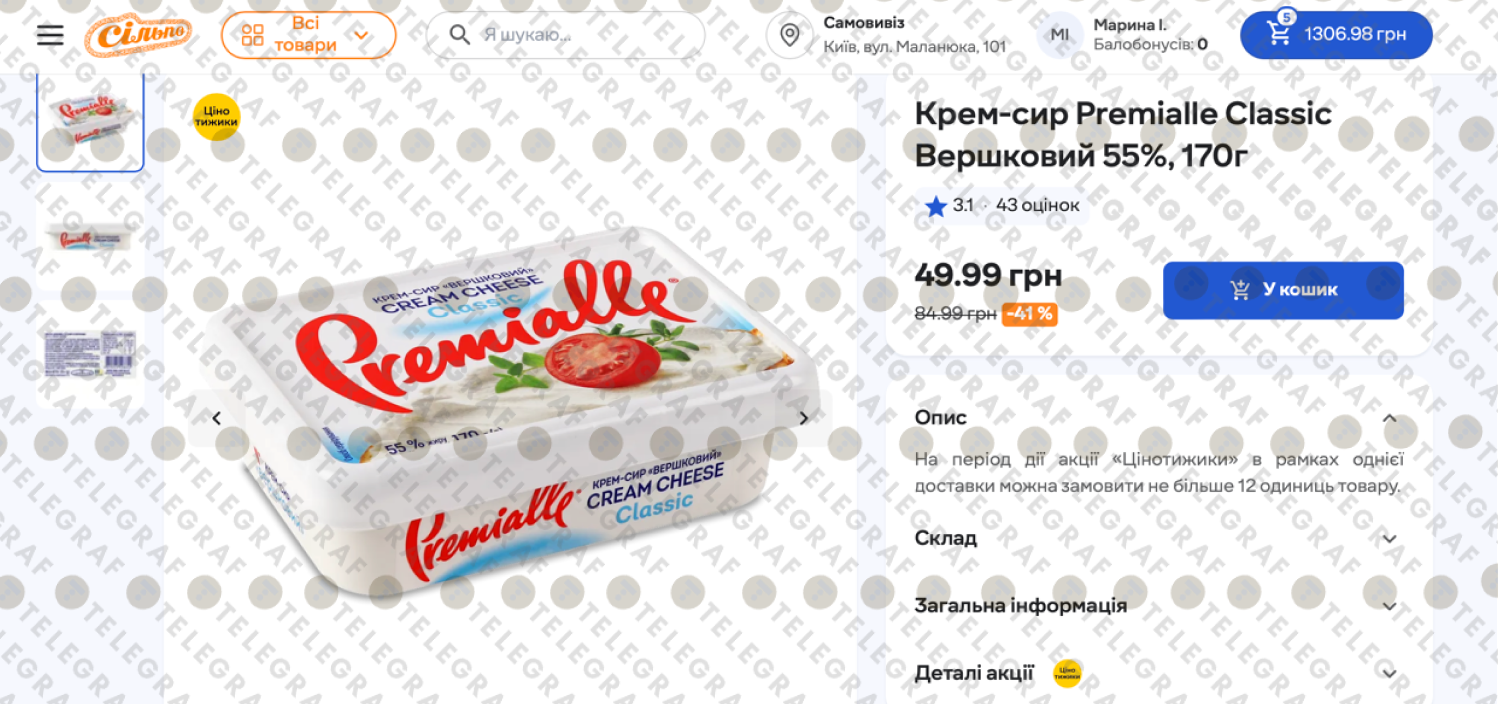Show next product image arrow

(803, 418)
